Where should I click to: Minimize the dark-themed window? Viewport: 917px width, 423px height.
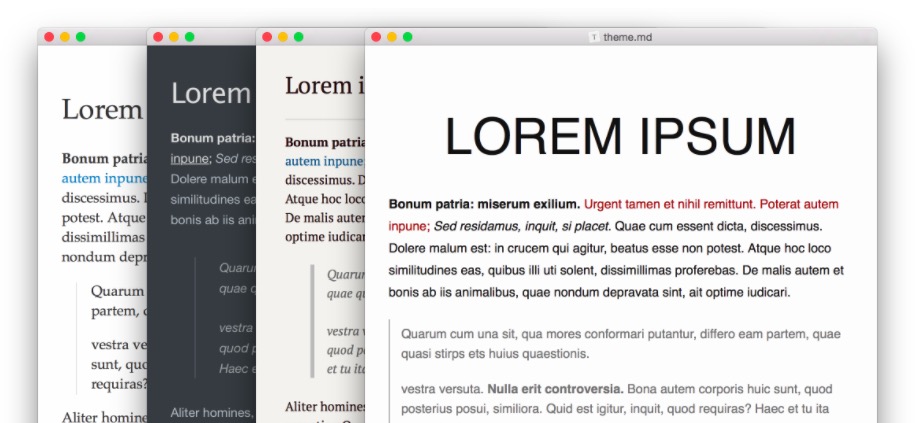click(x=174, y=37)
